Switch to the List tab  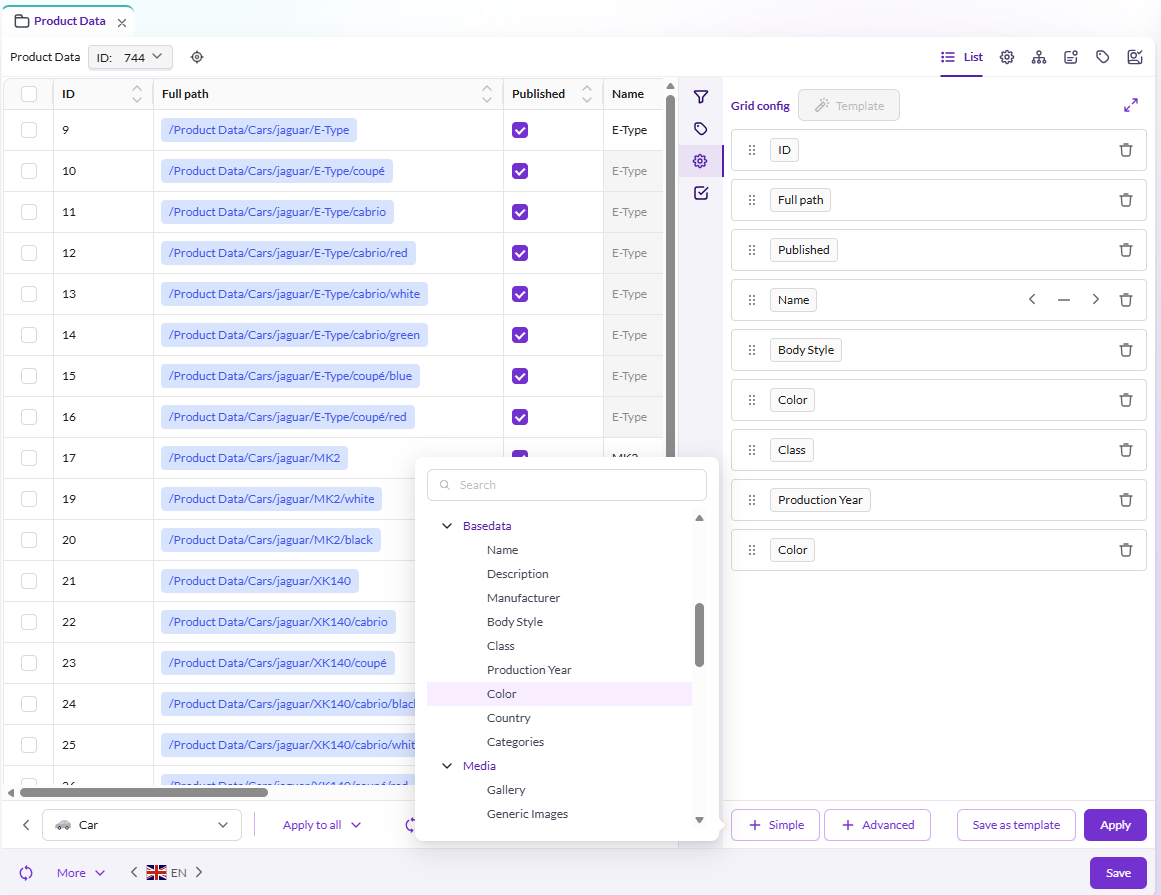pos(962,57)
